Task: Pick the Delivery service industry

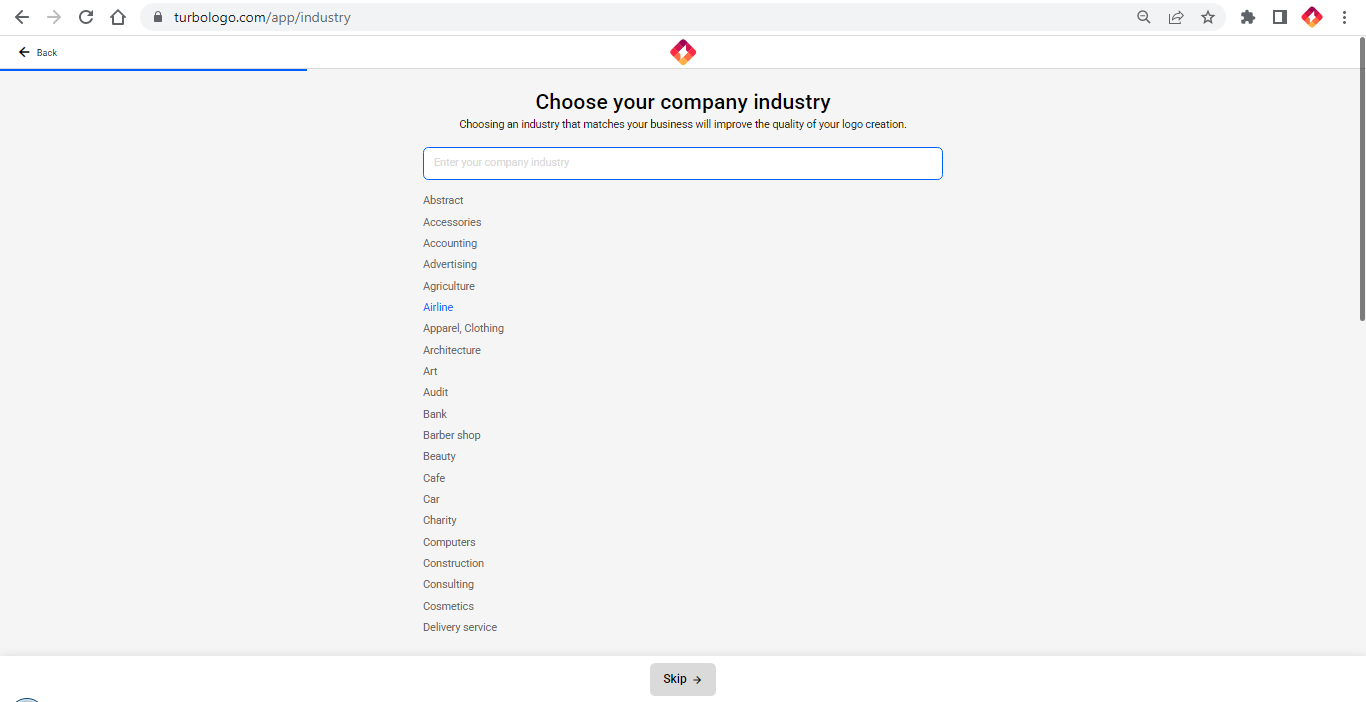Action: click(x=460, y=627)
